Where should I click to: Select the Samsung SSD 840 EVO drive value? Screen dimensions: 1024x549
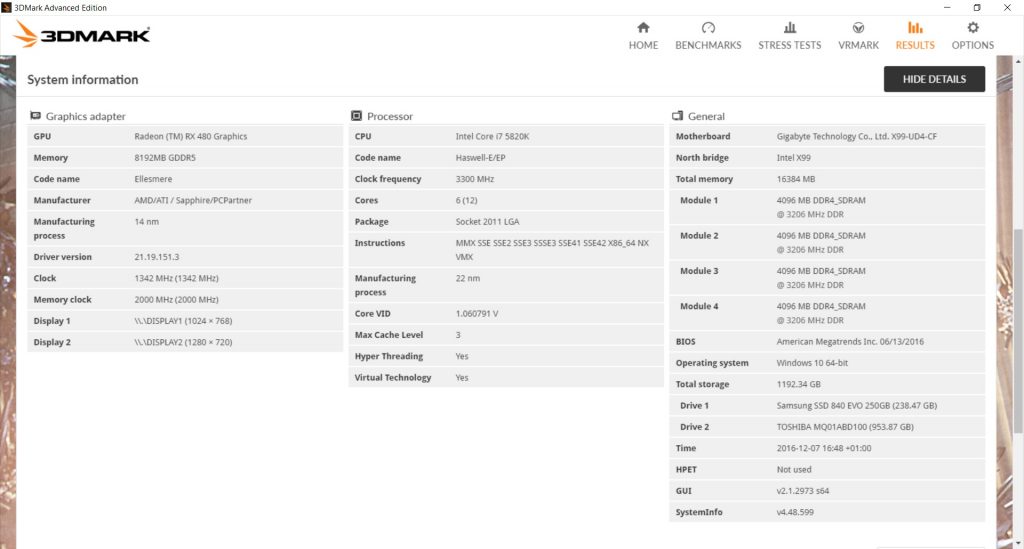(x=856, y=405)
